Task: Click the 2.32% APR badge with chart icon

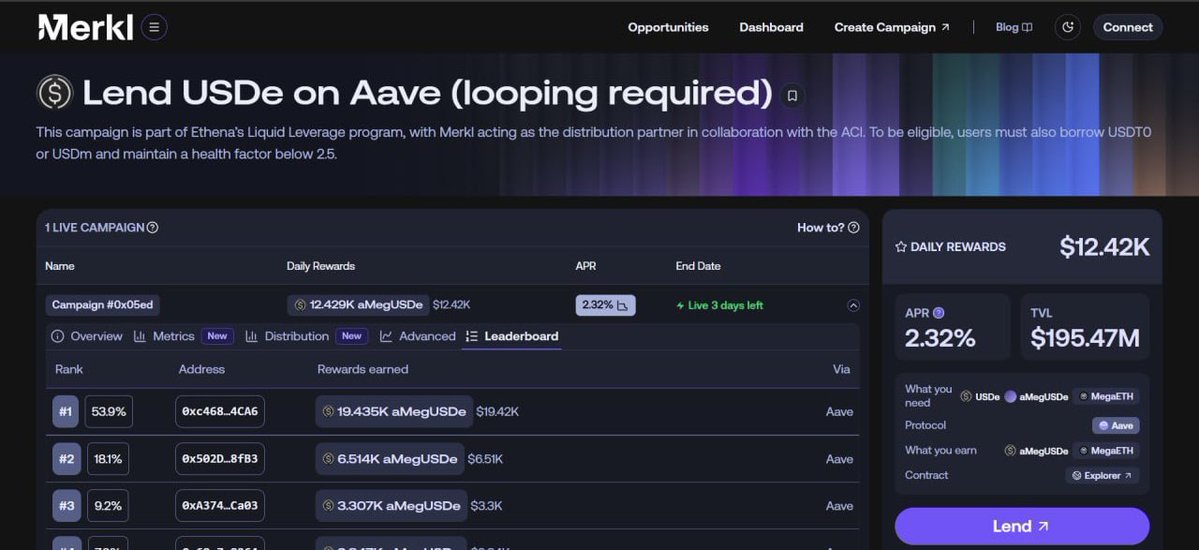Action: [606, 305]
